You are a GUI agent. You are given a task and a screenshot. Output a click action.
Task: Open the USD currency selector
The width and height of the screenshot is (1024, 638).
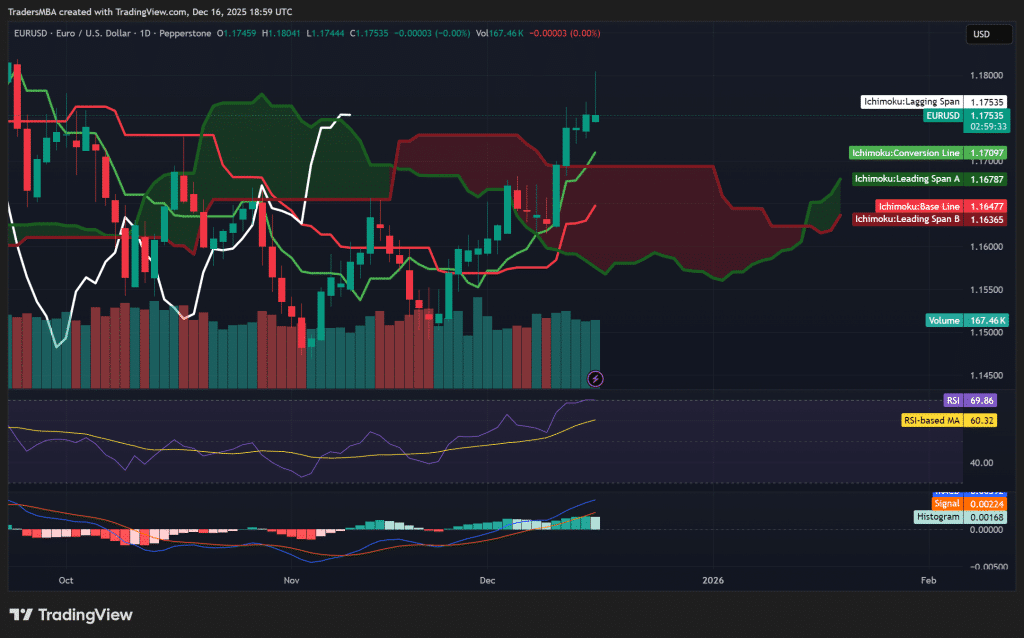988,33
